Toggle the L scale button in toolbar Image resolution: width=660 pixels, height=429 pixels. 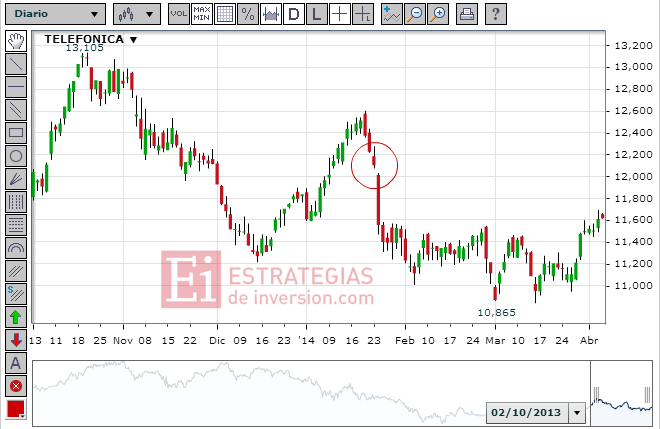coord(317,14)
